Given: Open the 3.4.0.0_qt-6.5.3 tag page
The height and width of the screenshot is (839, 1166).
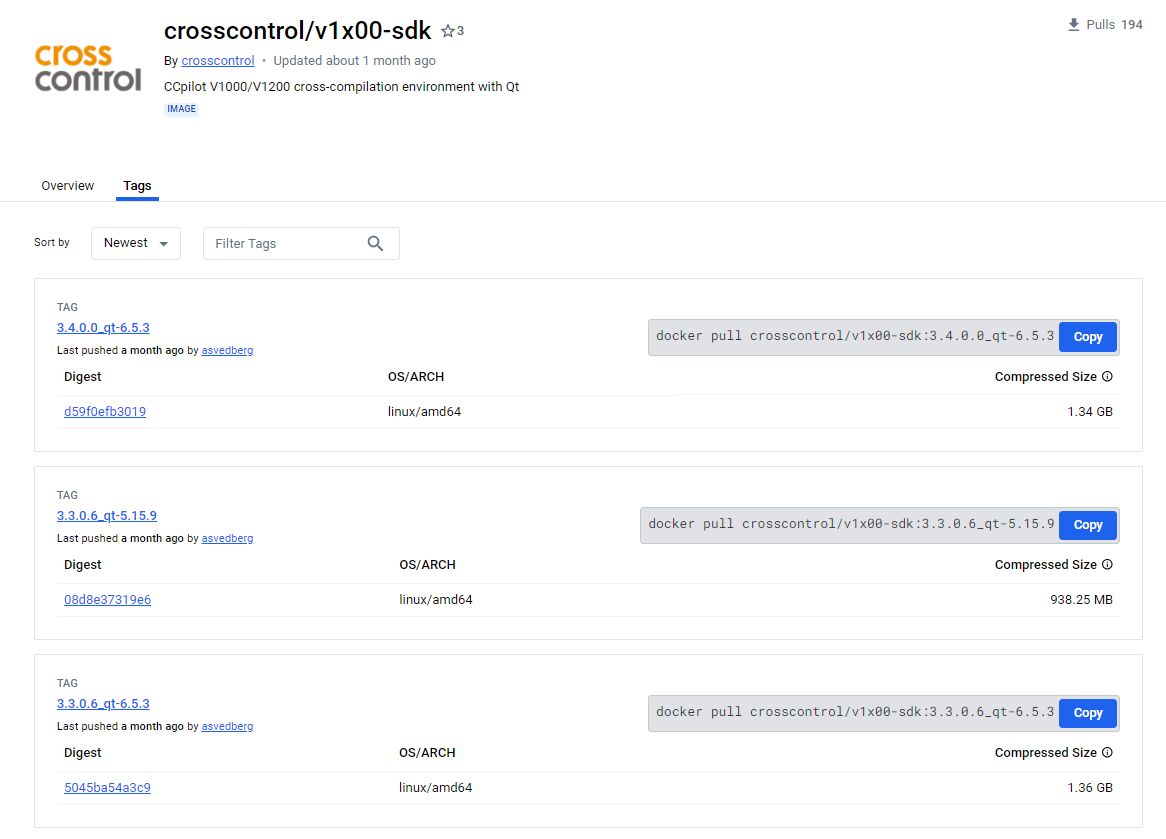Looking at the screenshot, I should 103,327.
